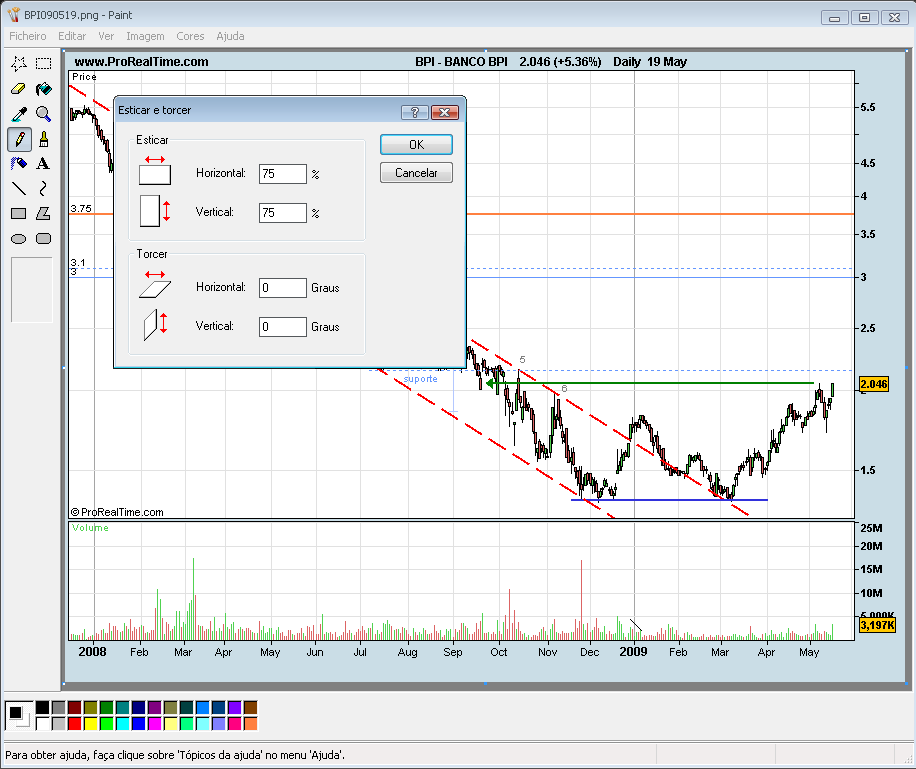Image resolution: width=916 pixels, height=769 pixels.
Task: Pick the orange color swatch
Action: coord(251,723)
